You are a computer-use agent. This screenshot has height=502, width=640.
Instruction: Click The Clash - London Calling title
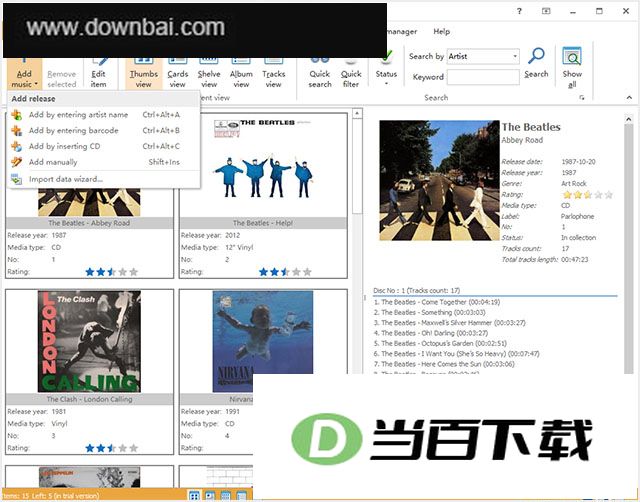pyautogui.click(x=89, y=399)
